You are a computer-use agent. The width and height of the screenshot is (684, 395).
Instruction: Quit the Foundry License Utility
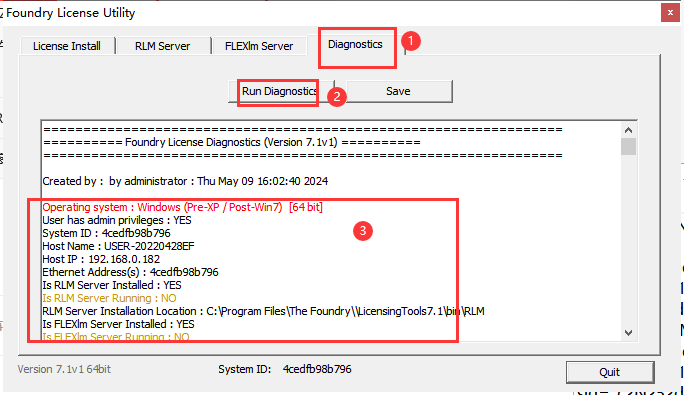610,372
